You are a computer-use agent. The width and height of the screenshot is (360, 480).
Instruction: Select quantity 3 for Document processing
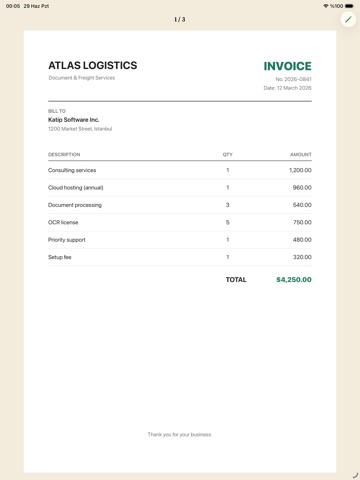pyautogui.click(x=228, y=205)
